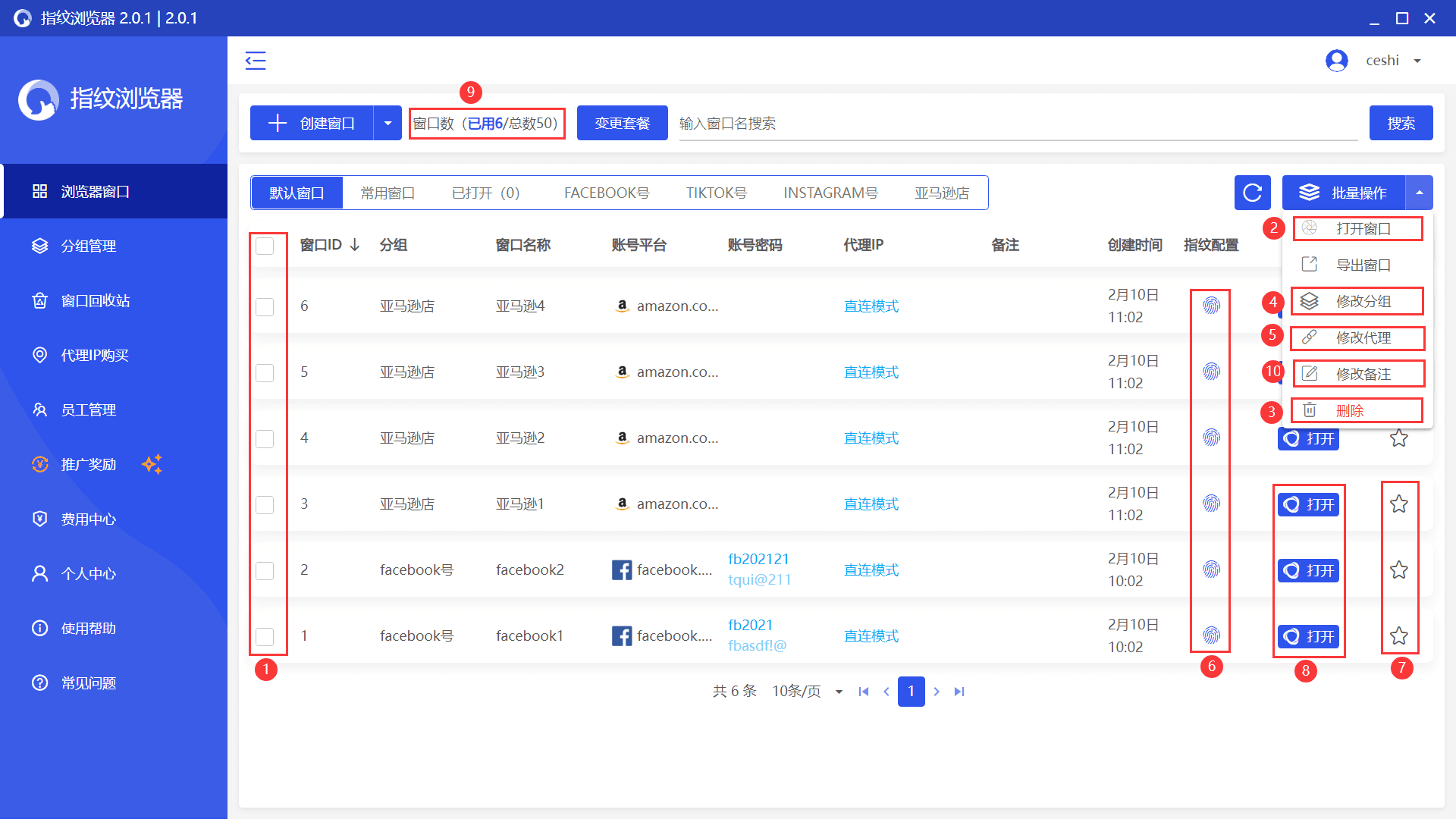Click 打开 button for facebook2 window

click(x=1308, y=570)
